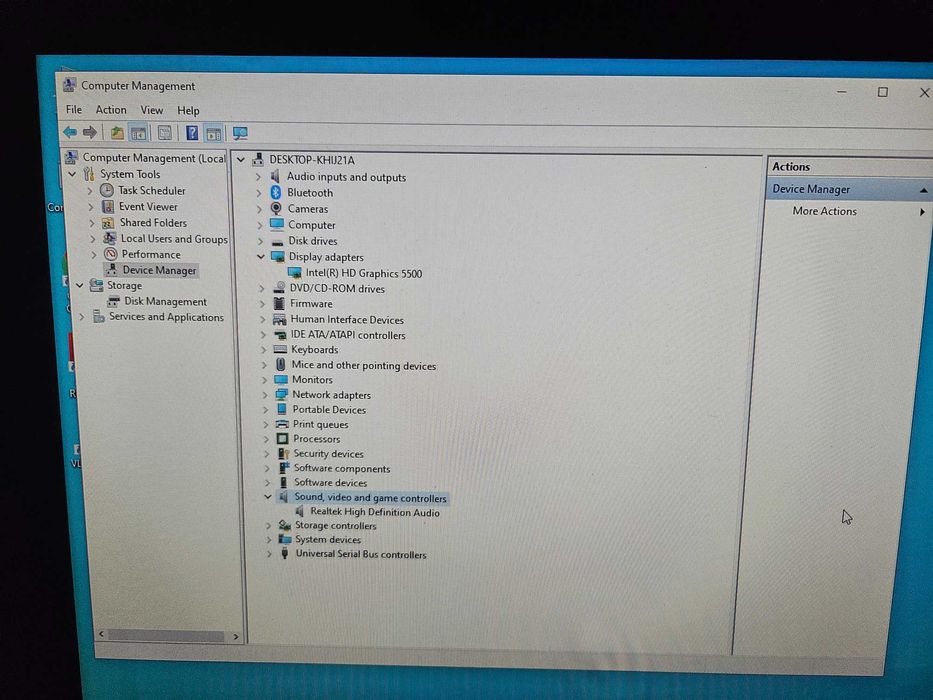Open the View menu
933x700 pixels.
152,110
